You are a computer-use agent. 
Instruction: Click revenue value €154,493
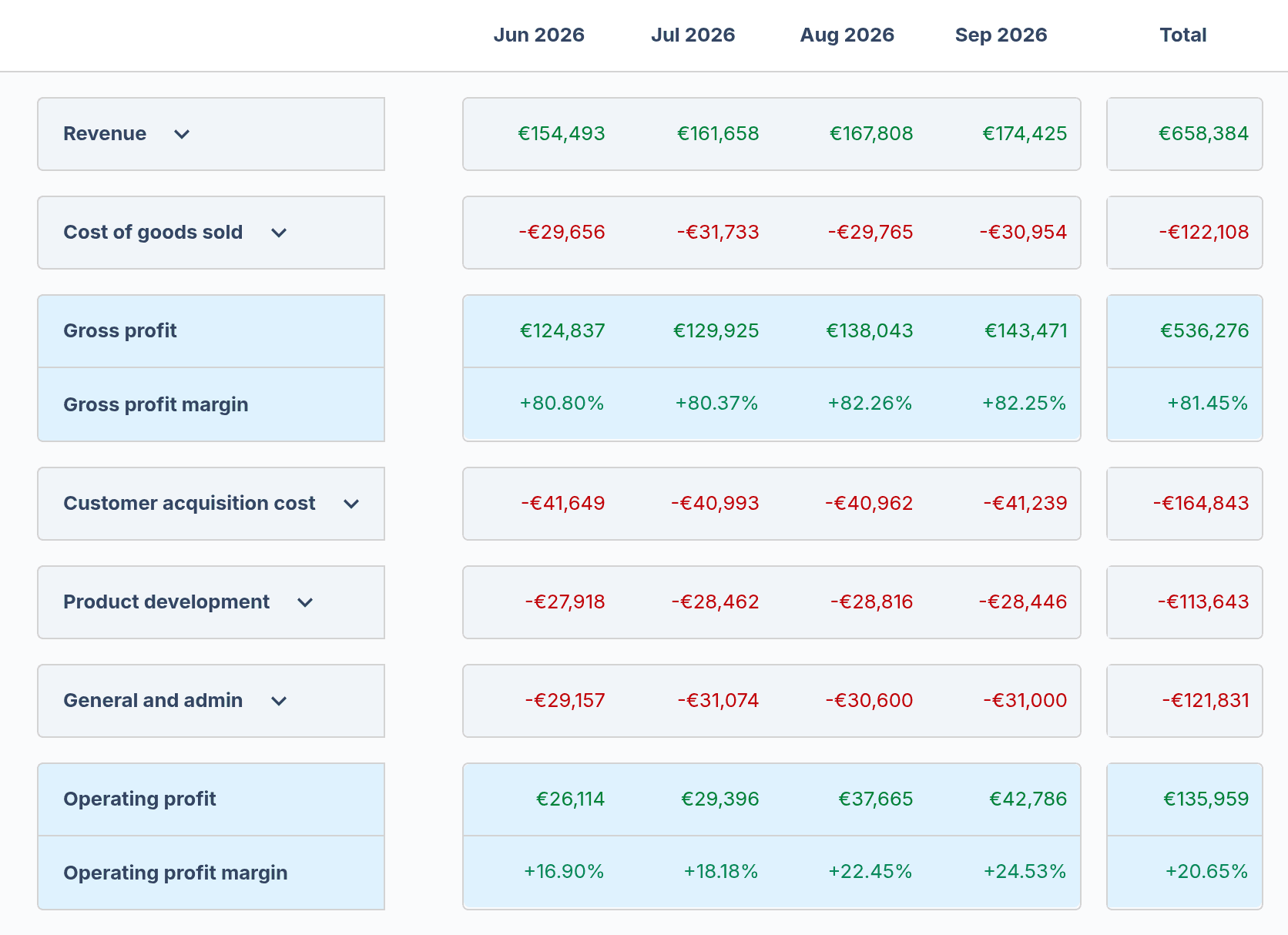(x=562, y=133)
